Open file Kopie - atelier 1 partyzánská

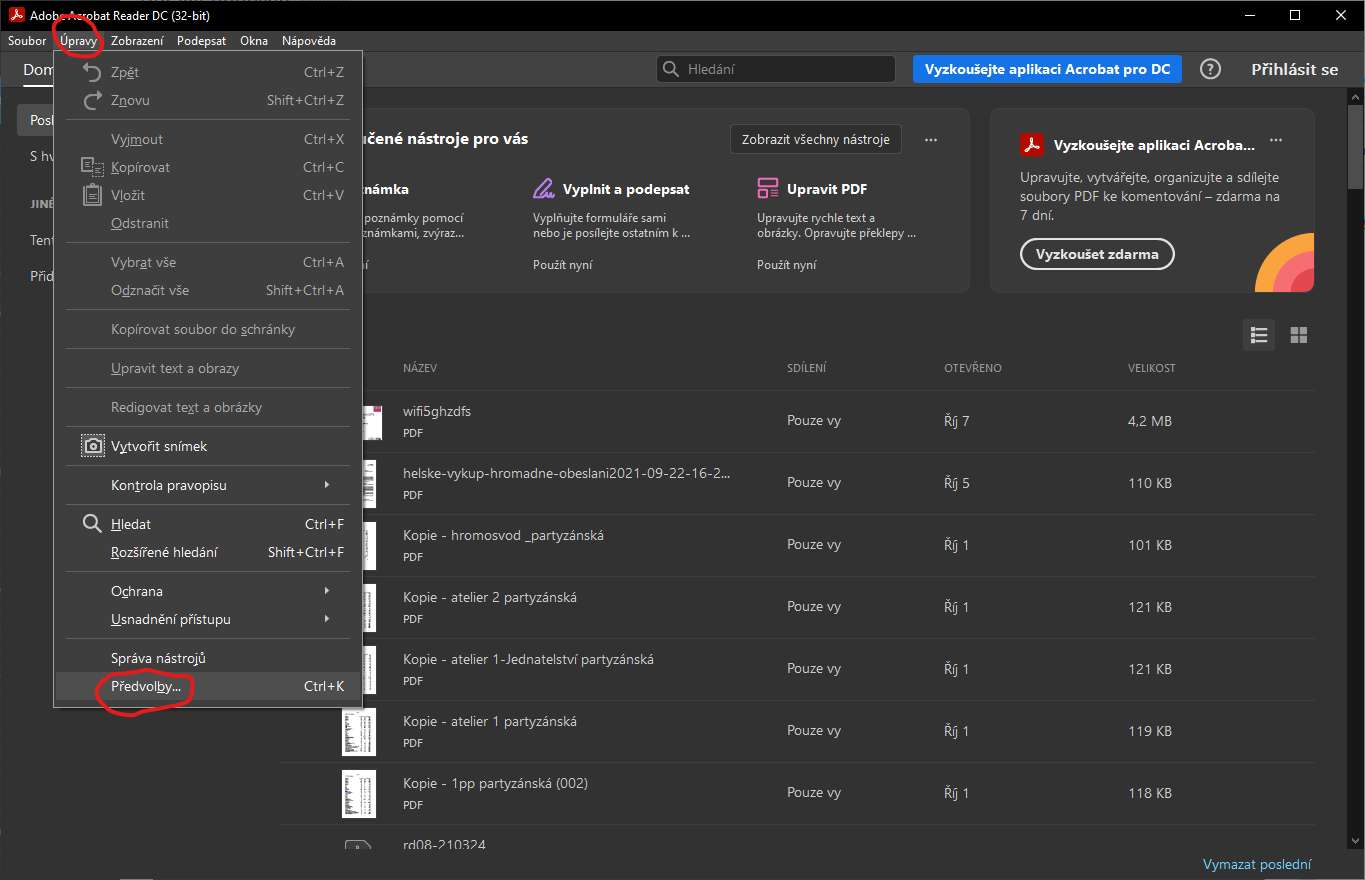(x=490, y=721)
